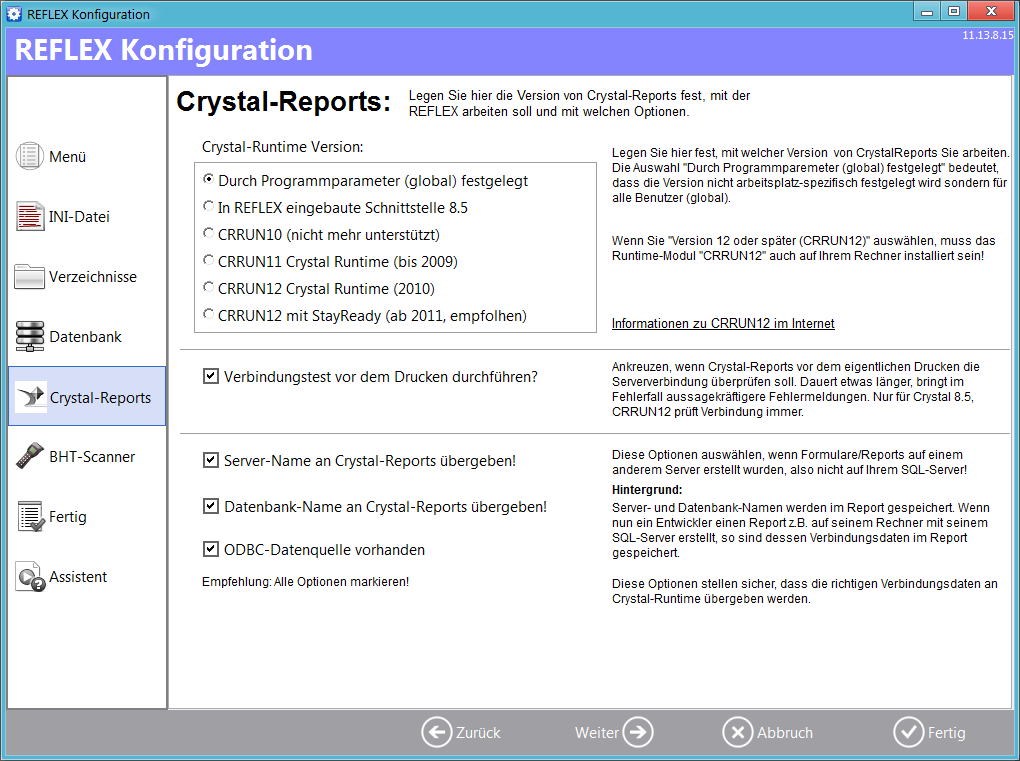Click the REFLEX gear icon in title bar
This screenshot has width=1020, height=761.
[14, 14]
